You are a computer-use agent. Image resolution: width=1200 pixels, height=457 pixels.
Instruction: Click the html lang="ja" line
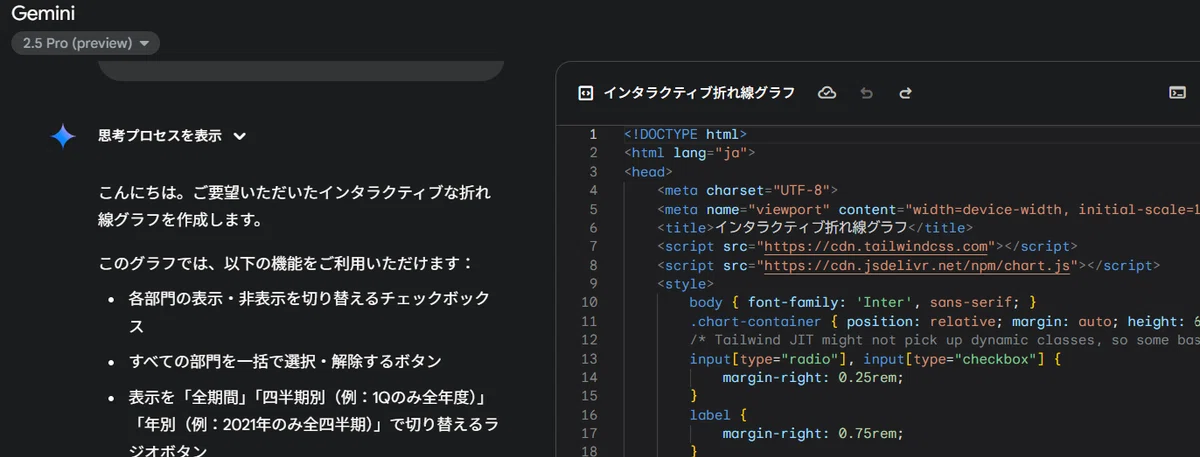(690, 153)
